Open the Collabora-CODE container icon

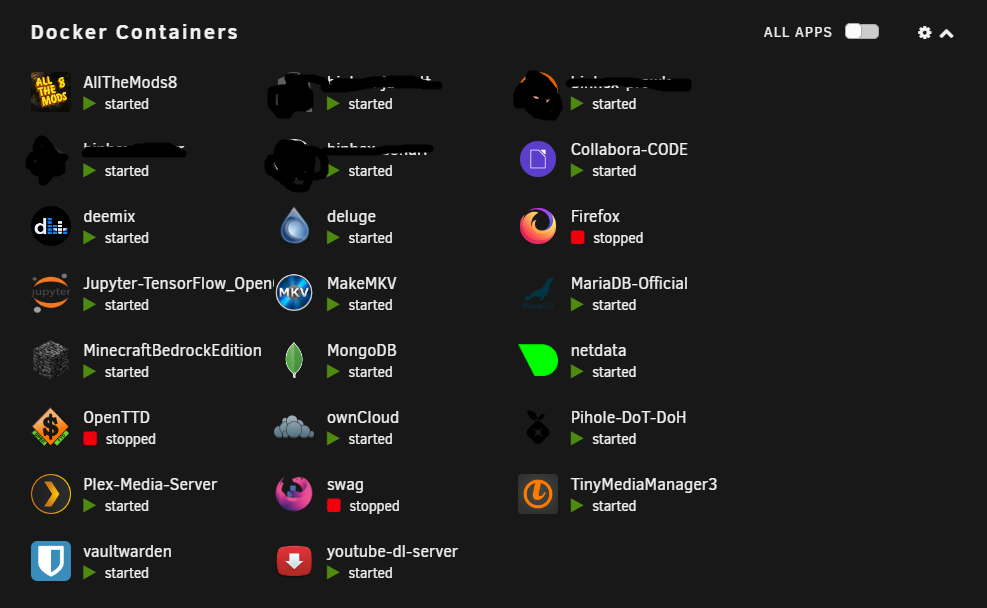coord(538,159)
